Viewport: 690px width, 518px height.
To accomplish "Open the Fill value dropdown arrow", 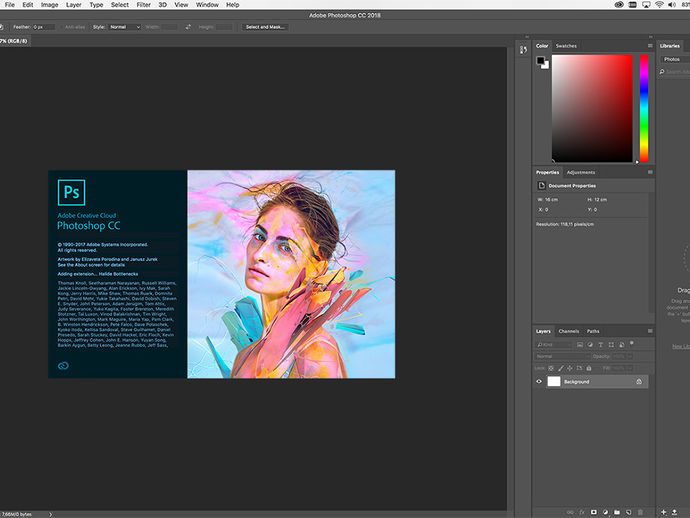I will coord(629,368).
